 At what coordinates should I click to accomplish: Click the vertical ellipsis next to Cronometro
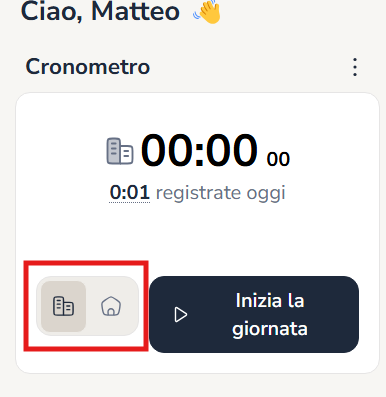(x=355, y=67)
